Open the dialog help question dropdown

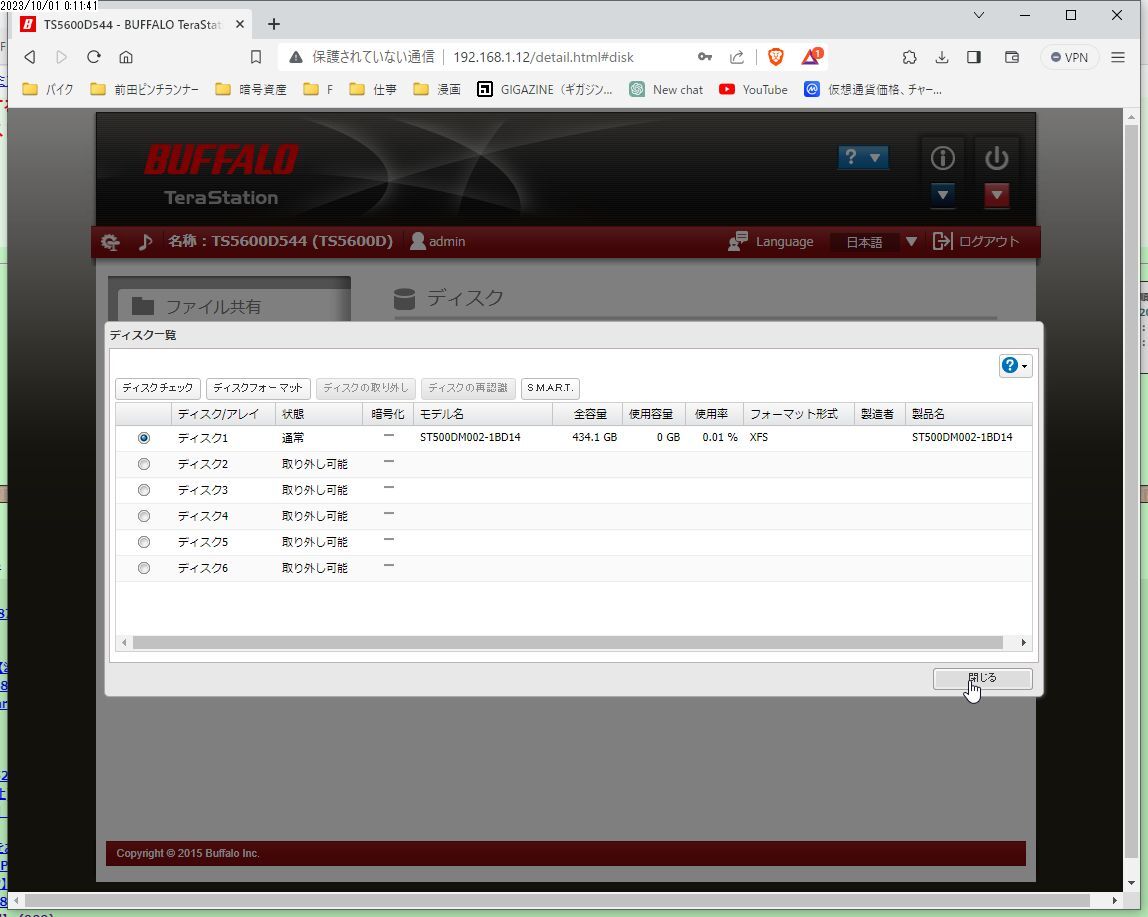pyautogui.click(x=1015, y=365)
